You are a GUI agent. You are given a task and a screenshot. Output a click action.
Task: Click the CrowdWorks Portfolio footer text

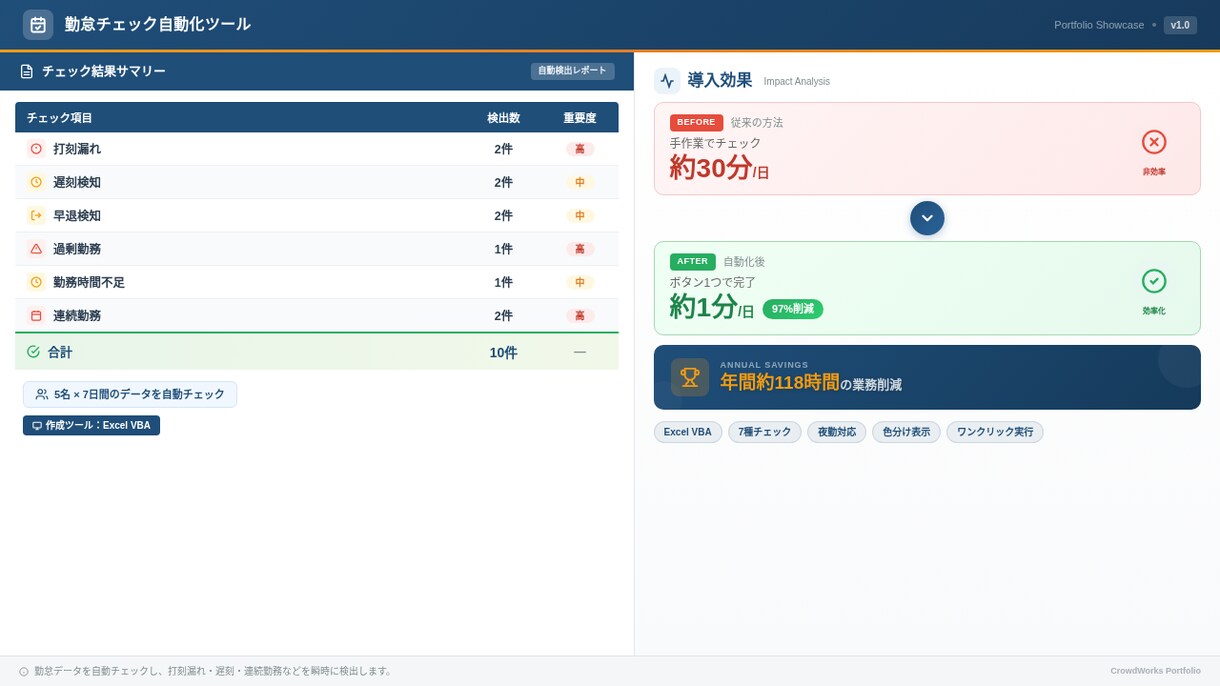tap(1155, 671)
